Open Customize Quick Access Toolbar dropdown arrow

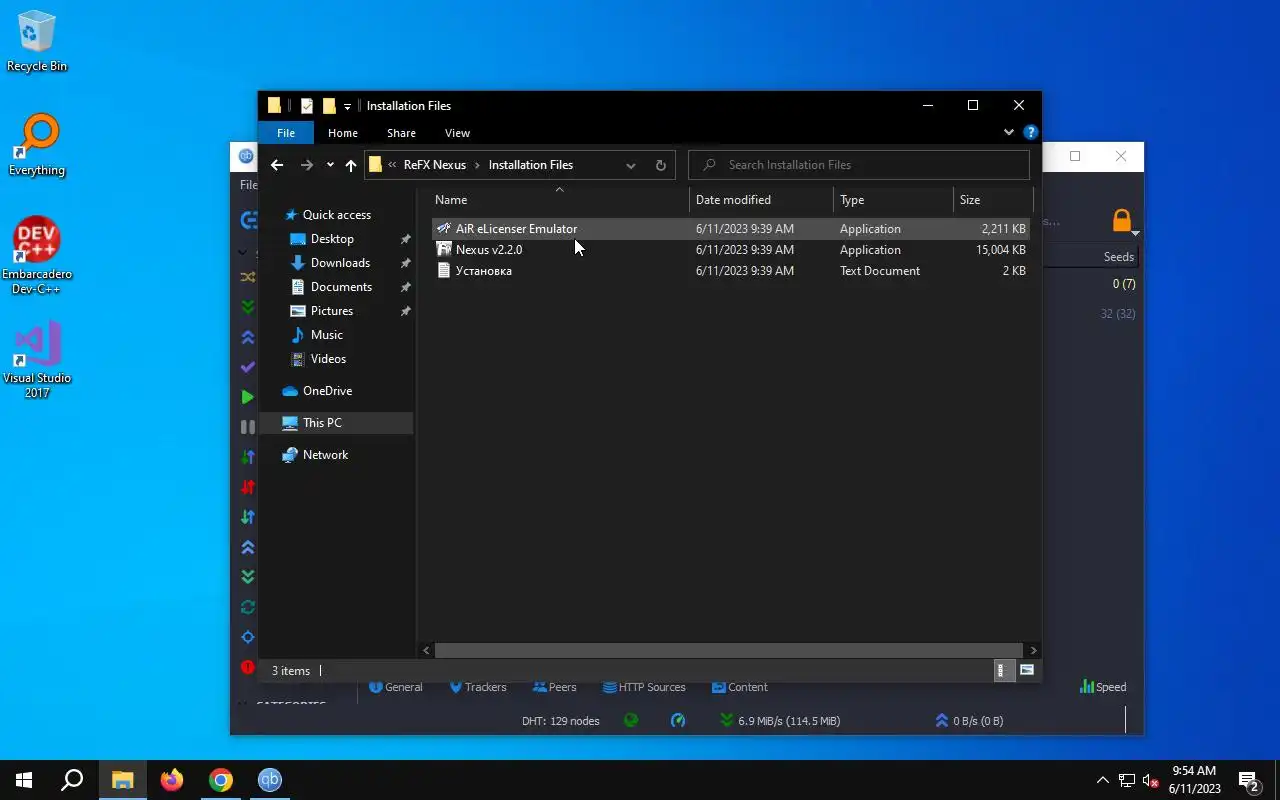(347, 106)
